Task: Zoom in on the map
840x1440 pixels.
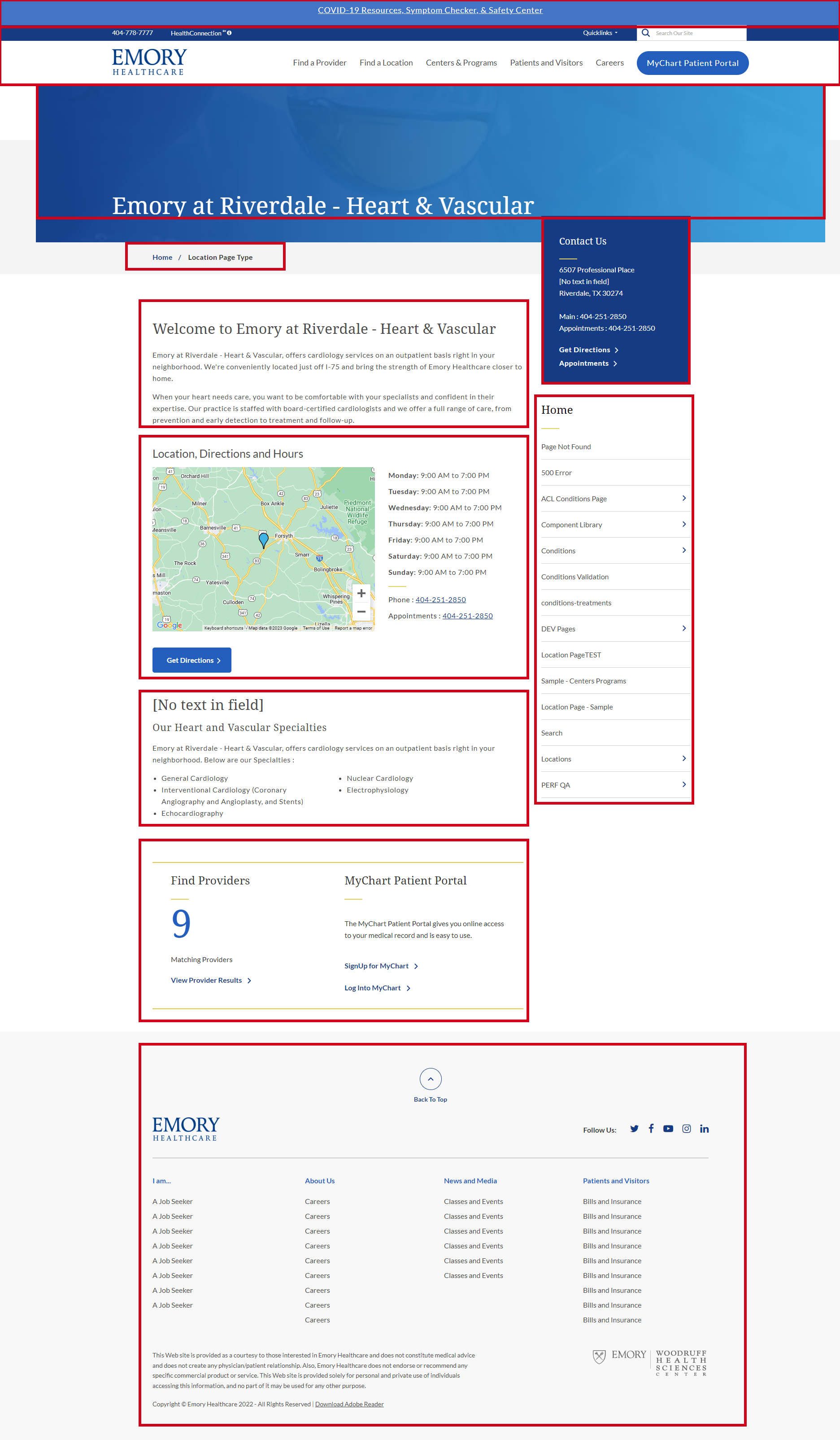Action: [x=361, y=594]
